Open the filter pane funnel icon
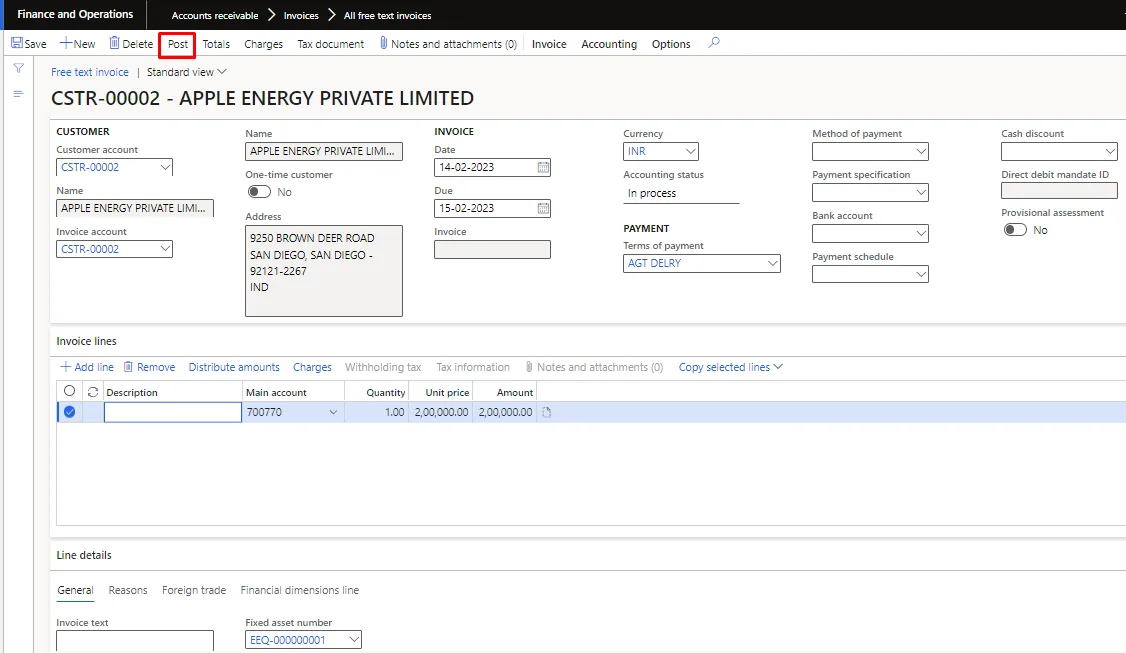Image resolution: width=1126 pixels, height=653 pixels. pos(19,68)
